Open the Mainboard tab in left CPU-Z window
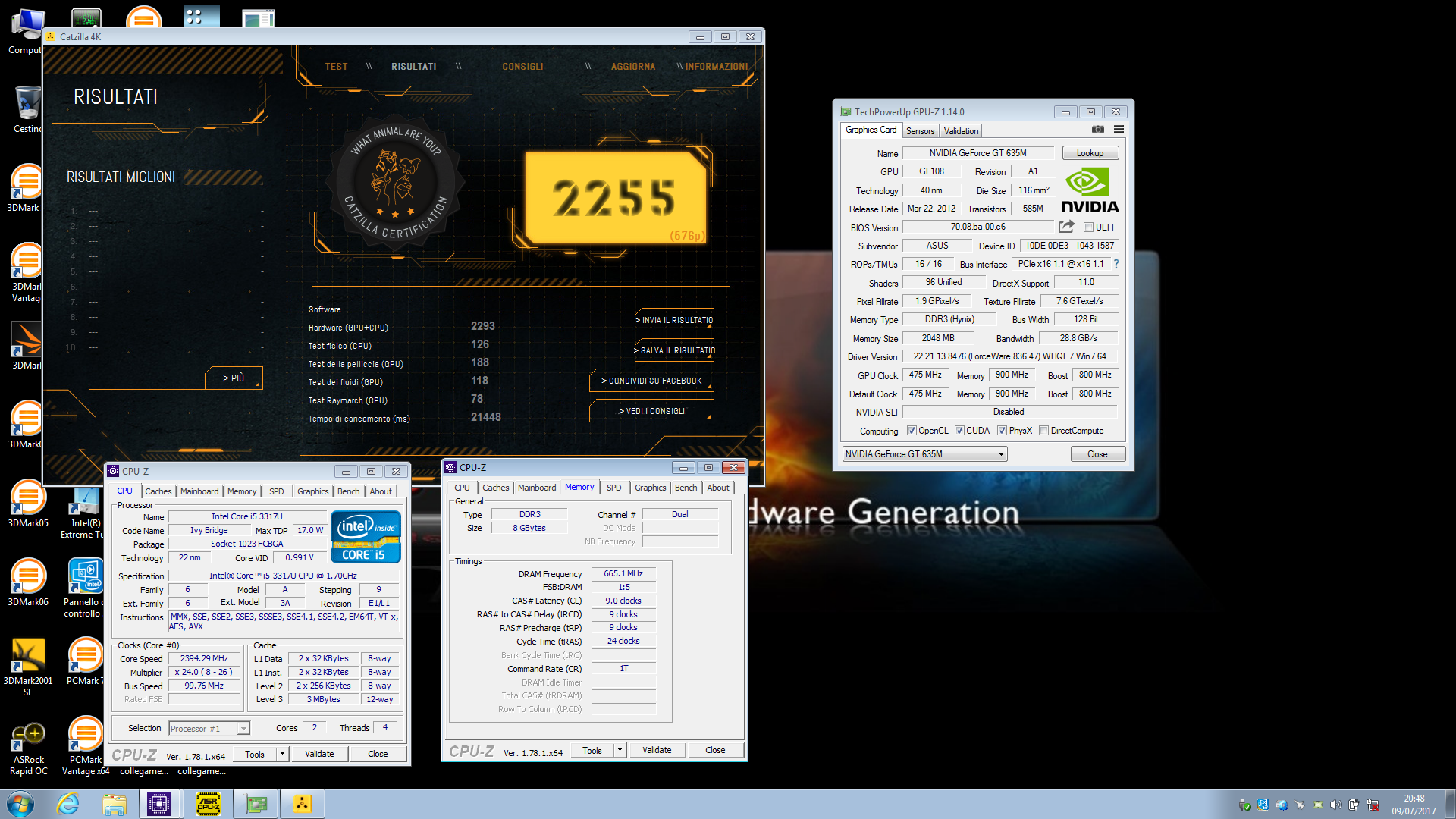Screen dimensions: 1456x819 point(199,491)
